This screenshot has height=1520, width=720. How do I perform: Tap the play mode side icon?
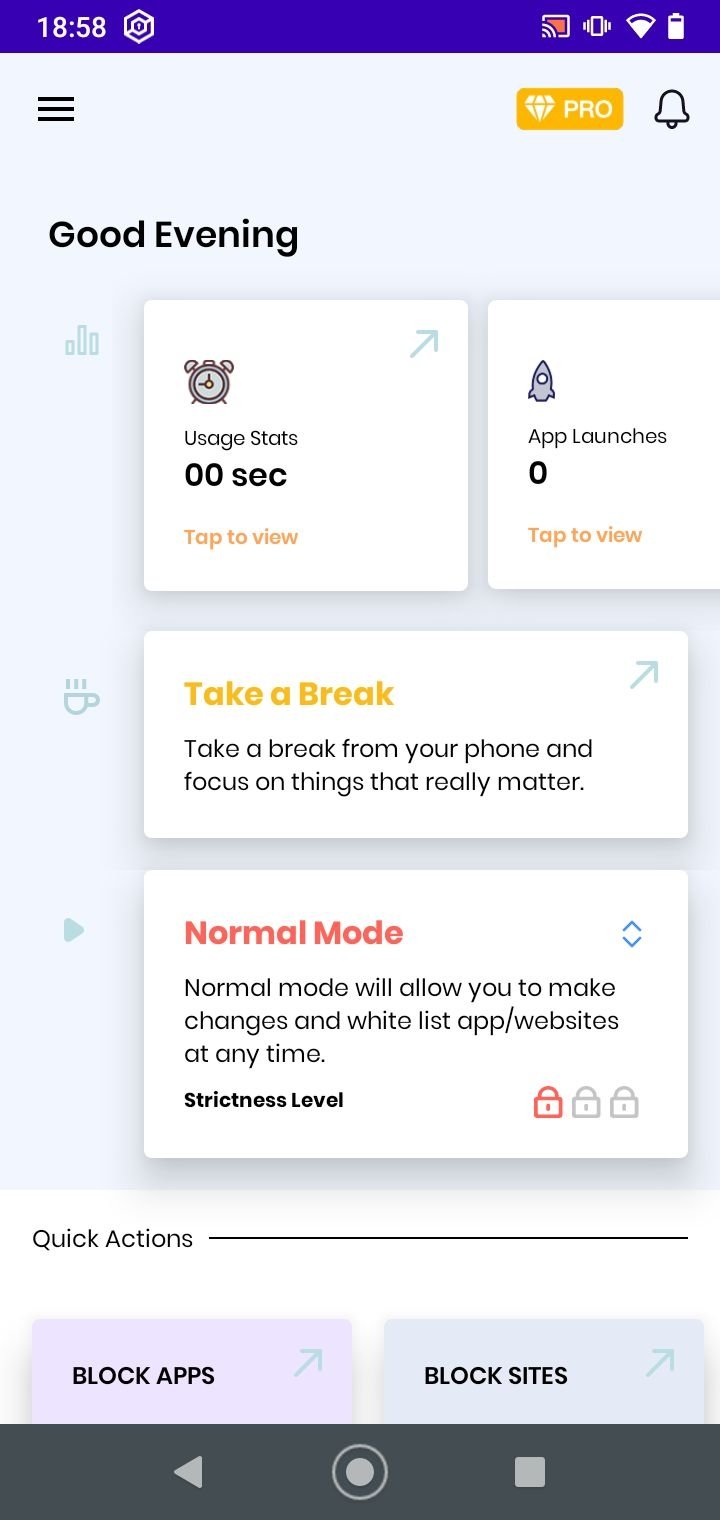73,930
